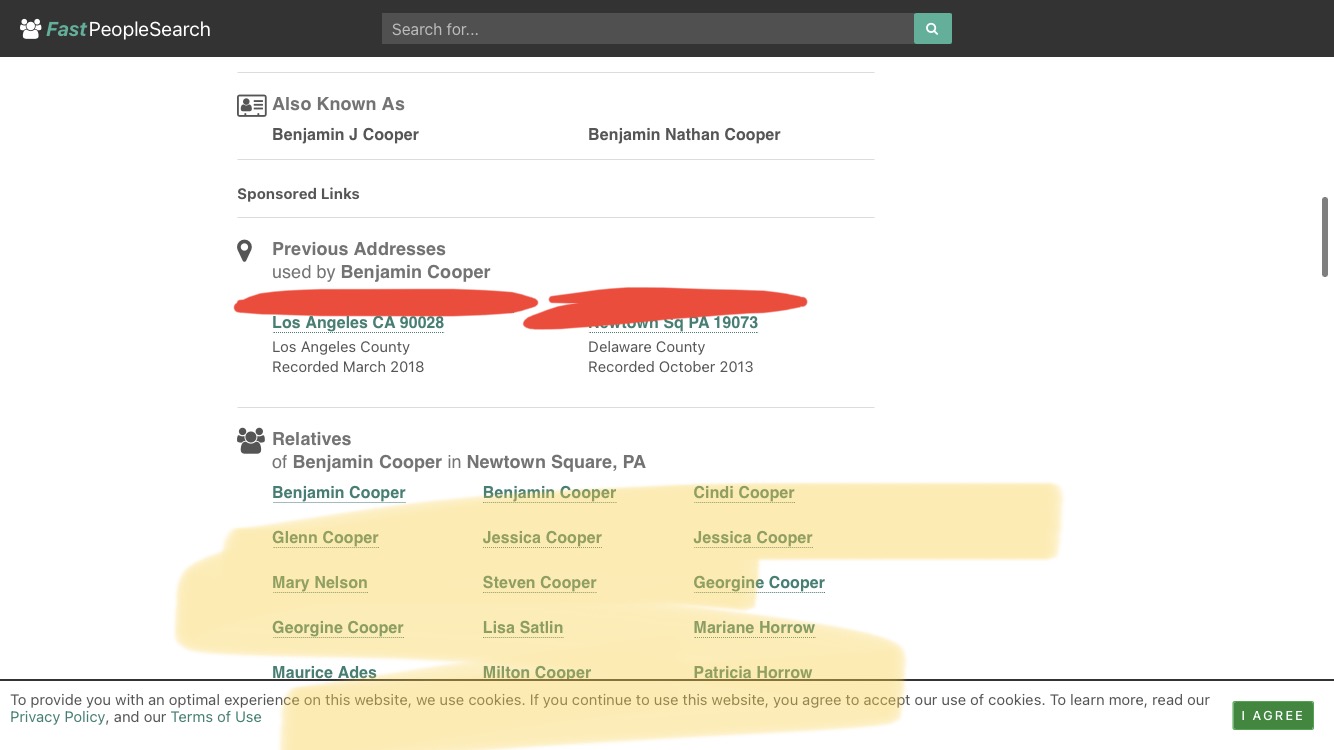Open the Terms of Use link

[216, 717]
